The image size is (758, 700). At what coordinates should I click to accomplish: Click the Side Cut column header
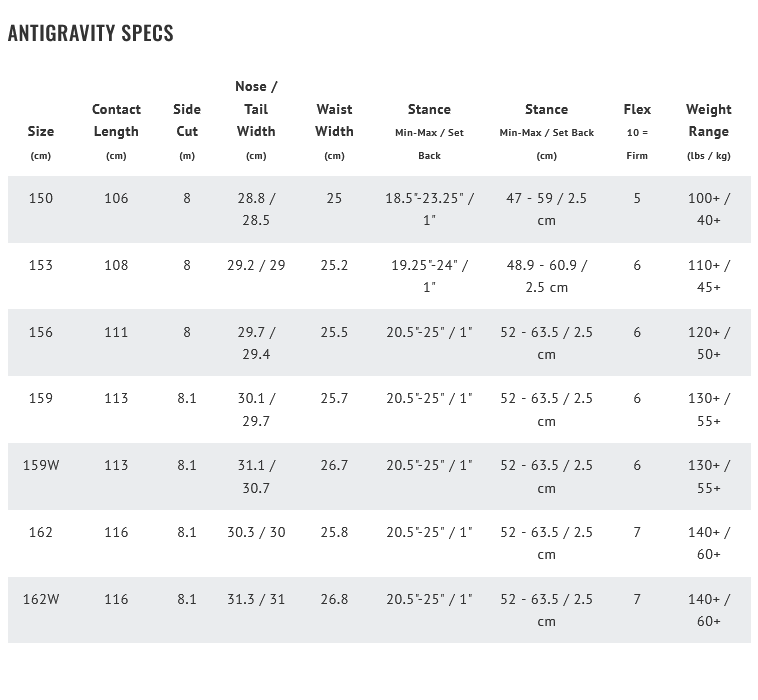tap(187, 121)
